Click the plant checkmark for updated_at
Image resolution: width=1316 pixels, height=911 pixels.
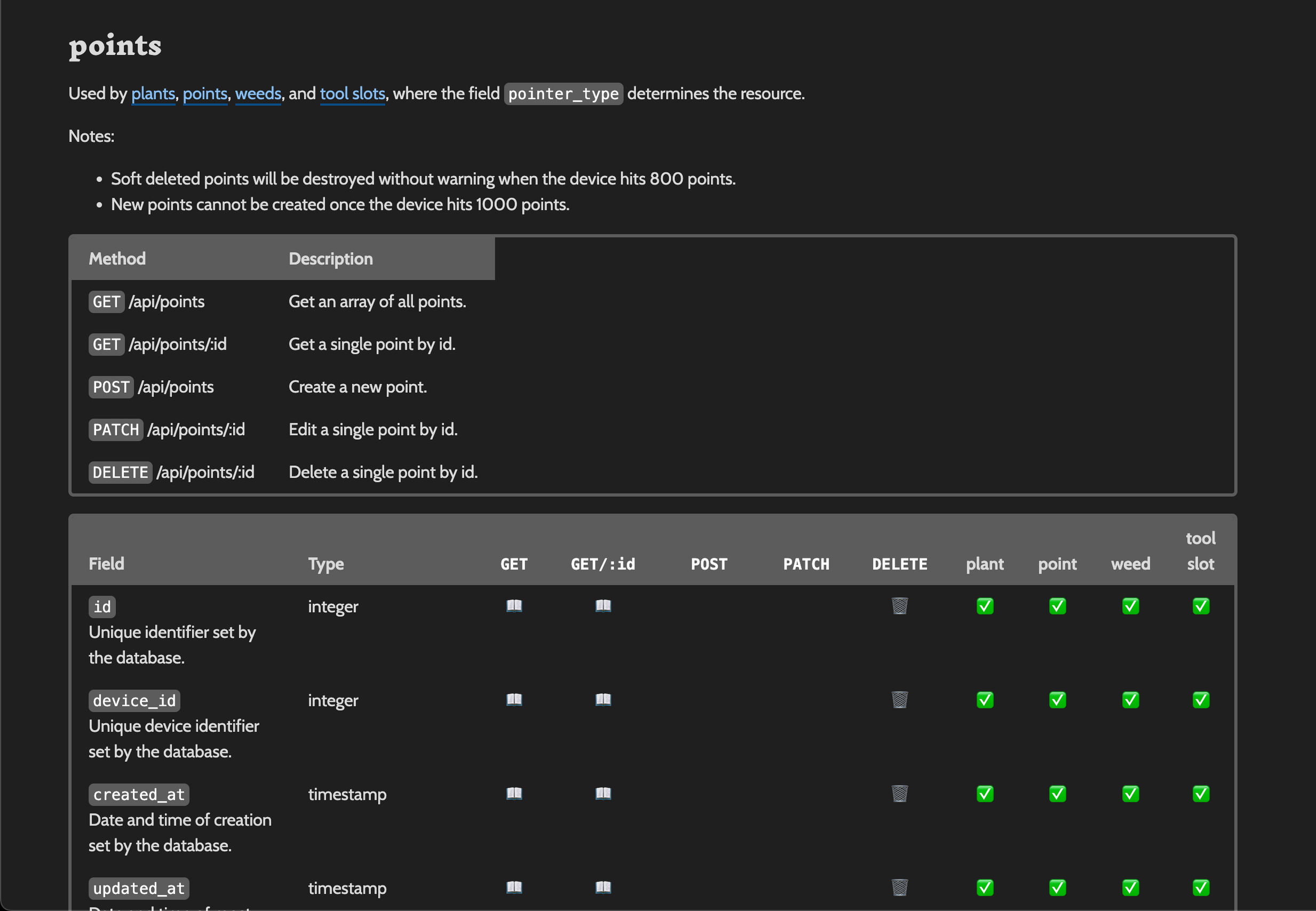[x=985, y=888]
